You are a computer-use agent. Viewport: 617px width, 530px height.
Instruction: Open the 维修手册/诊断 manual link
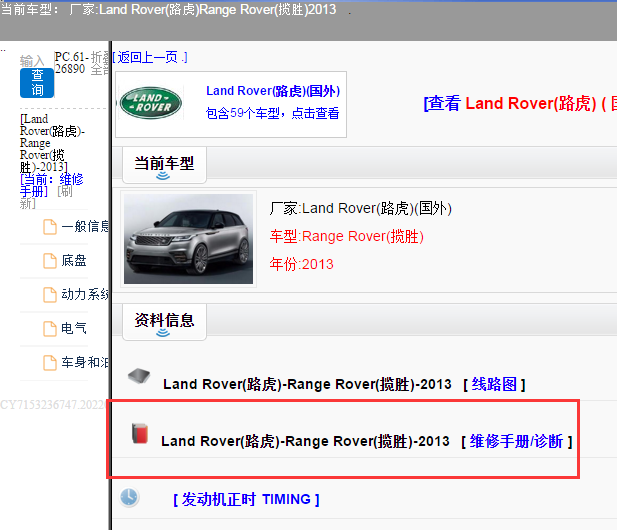click(516, 441)
